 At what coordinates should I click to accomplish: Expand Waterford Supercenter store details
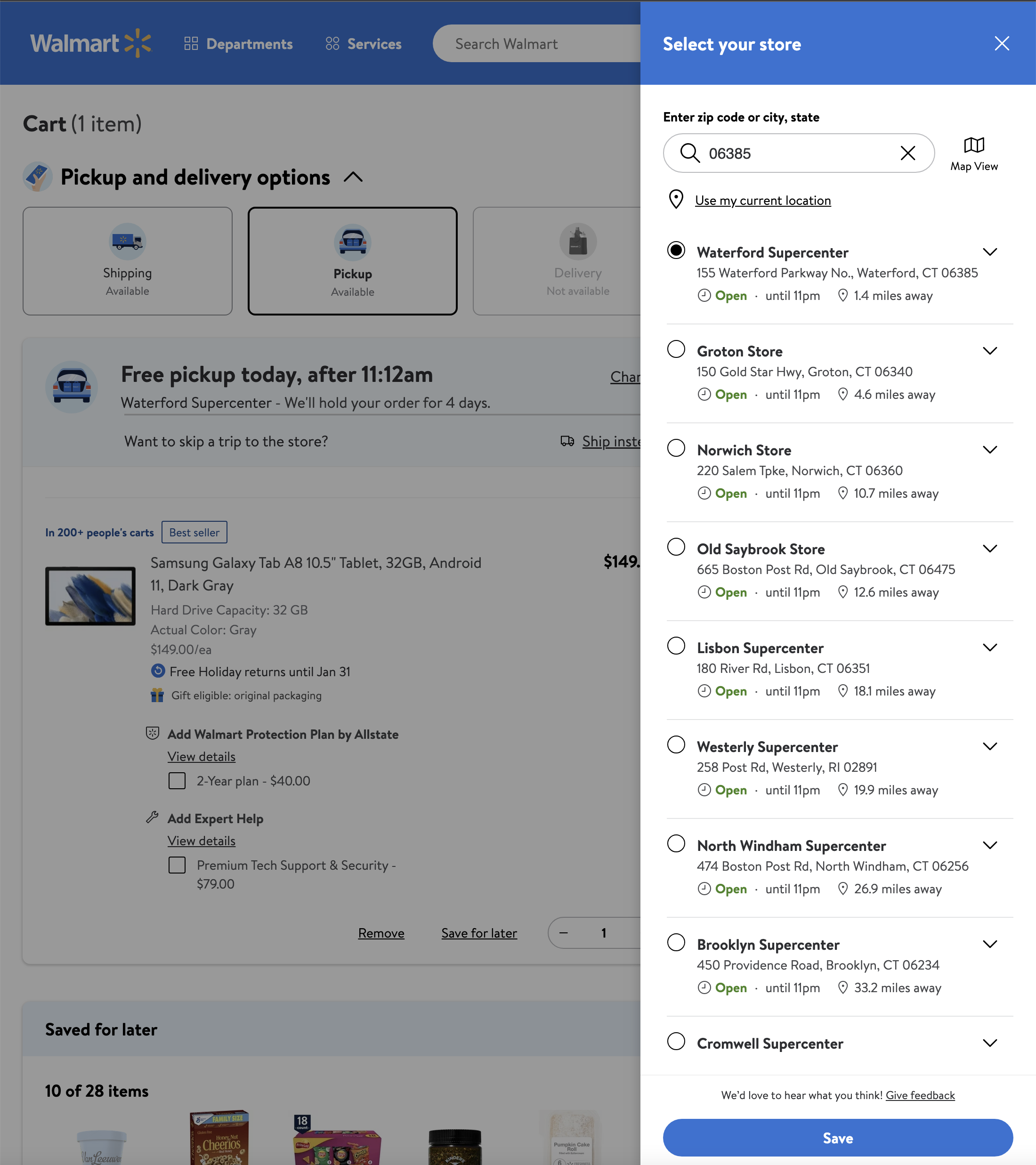click(x=990, y=251)
